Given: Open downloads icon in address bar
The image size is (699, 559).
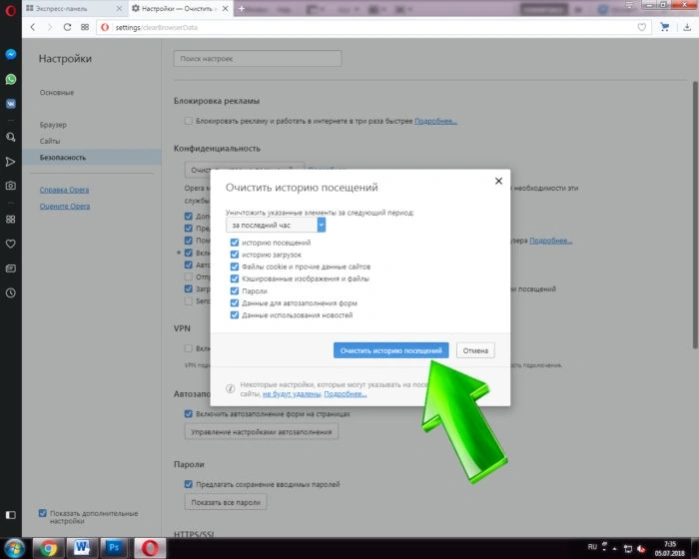Looking at the screenshot, I should coord(687,27).
